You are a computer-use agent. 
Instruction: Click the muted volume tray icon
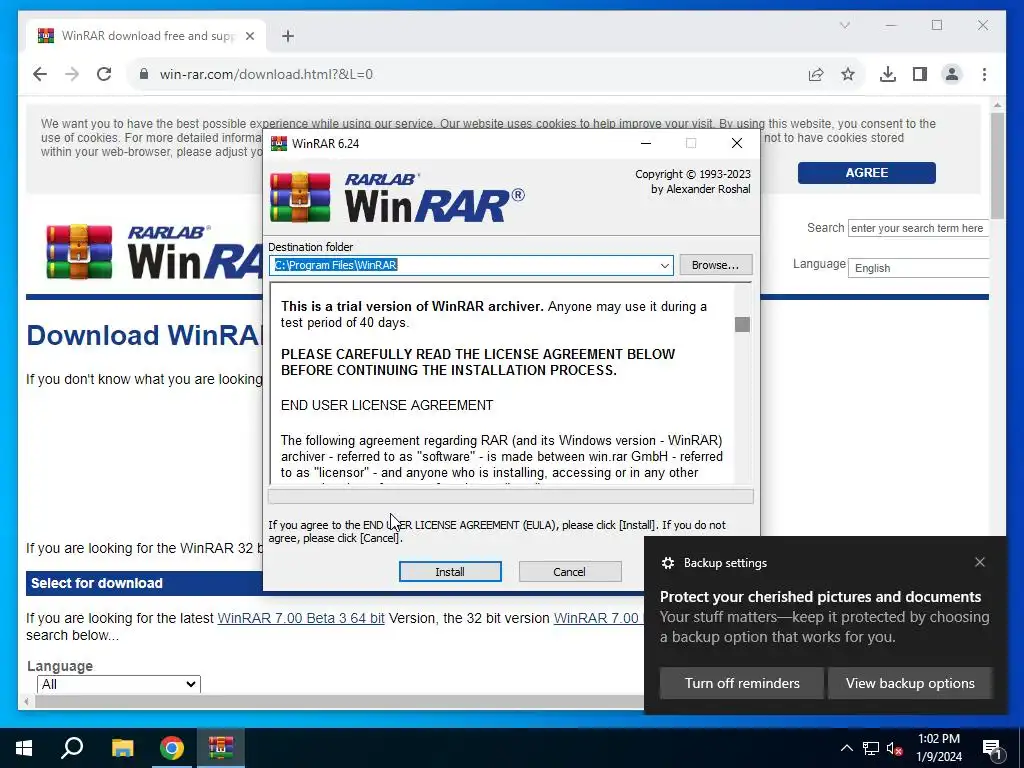(894, 748)
